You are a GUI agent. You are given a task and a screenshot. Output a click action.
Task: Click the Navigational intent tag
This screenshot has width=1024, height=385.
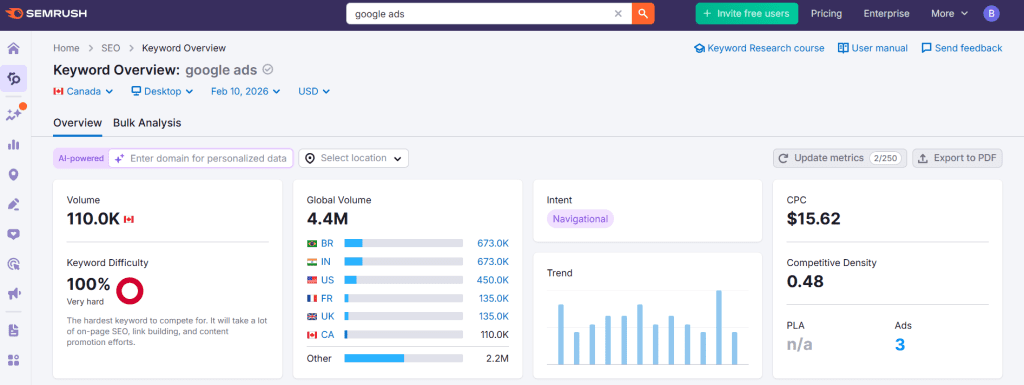click(580, 219)
